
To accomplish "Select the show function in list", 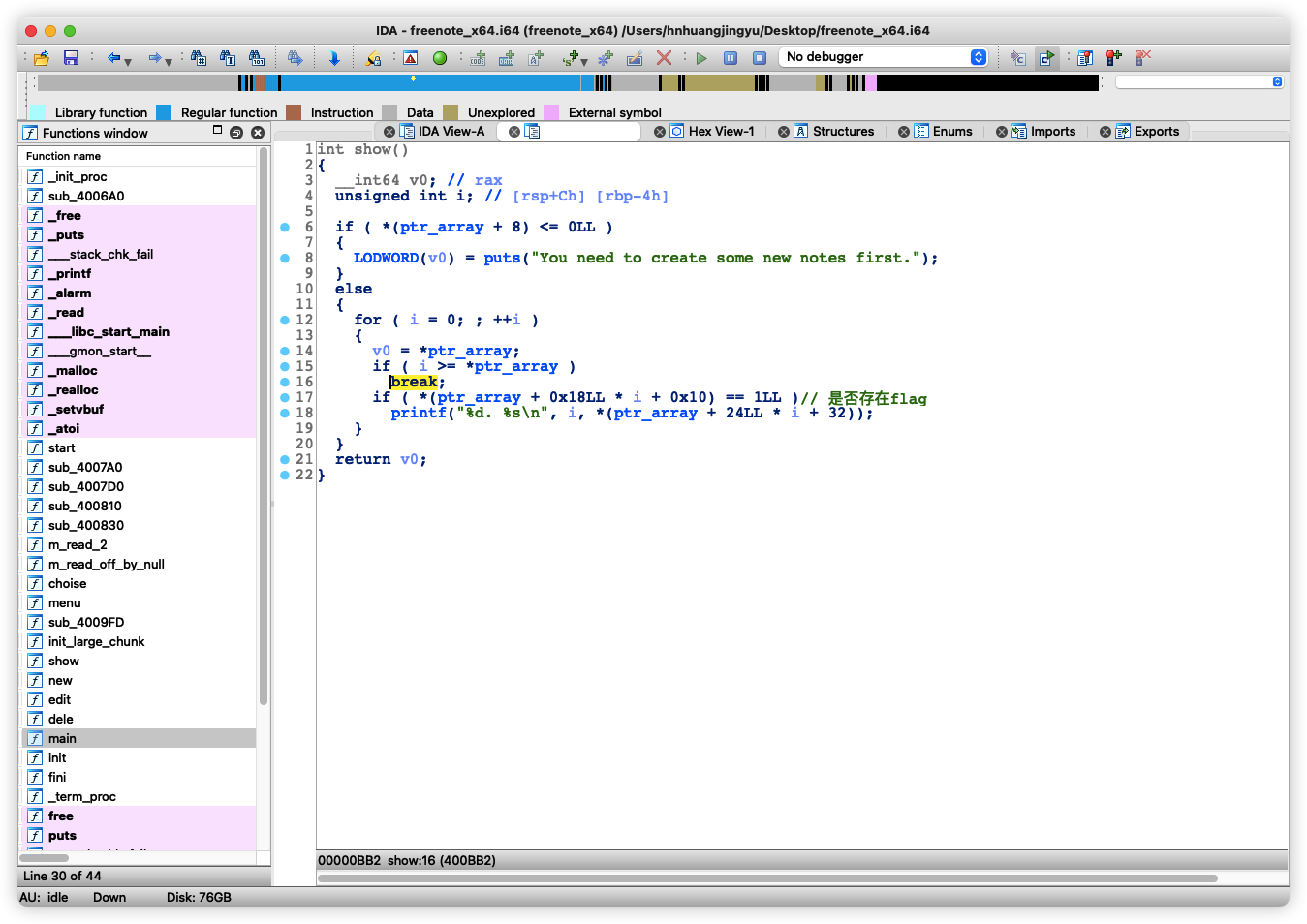I will point(139,662).
